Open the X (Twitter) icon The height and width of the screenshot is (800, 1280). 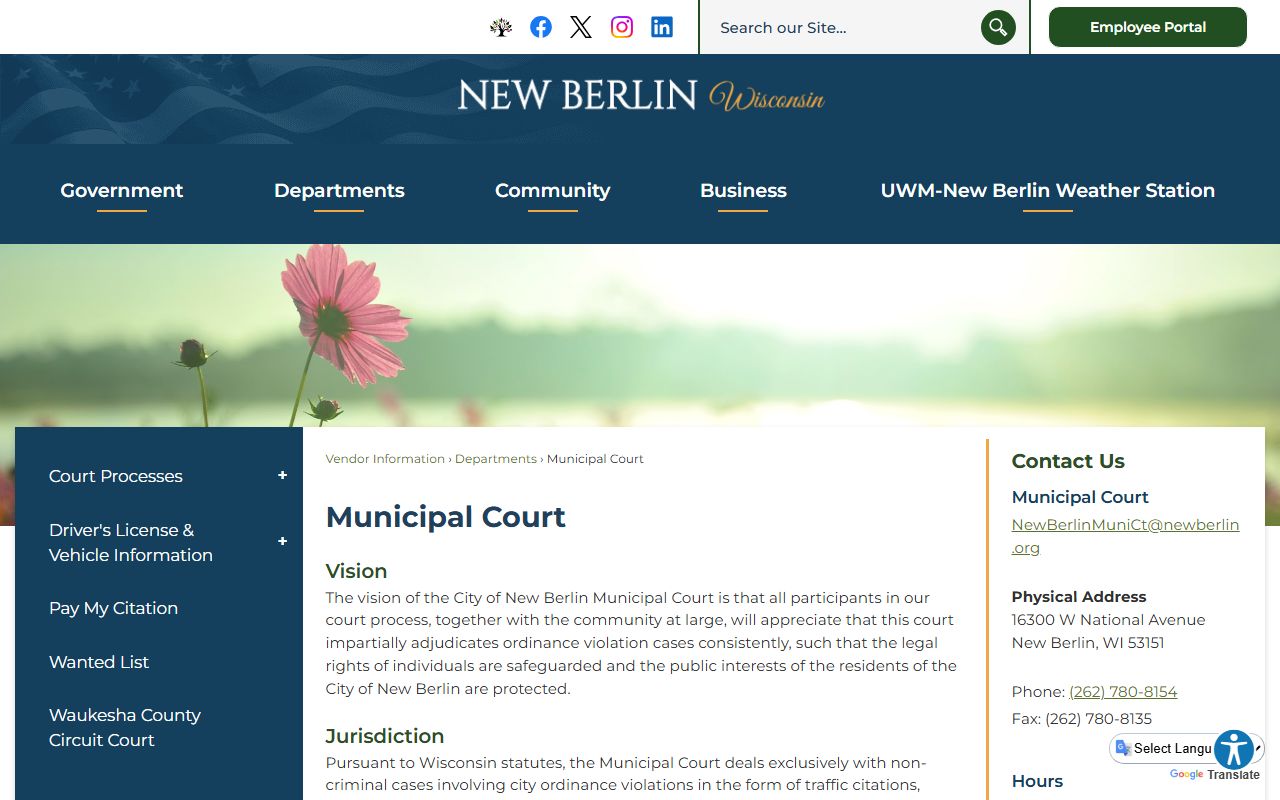[x=581, y=27]
